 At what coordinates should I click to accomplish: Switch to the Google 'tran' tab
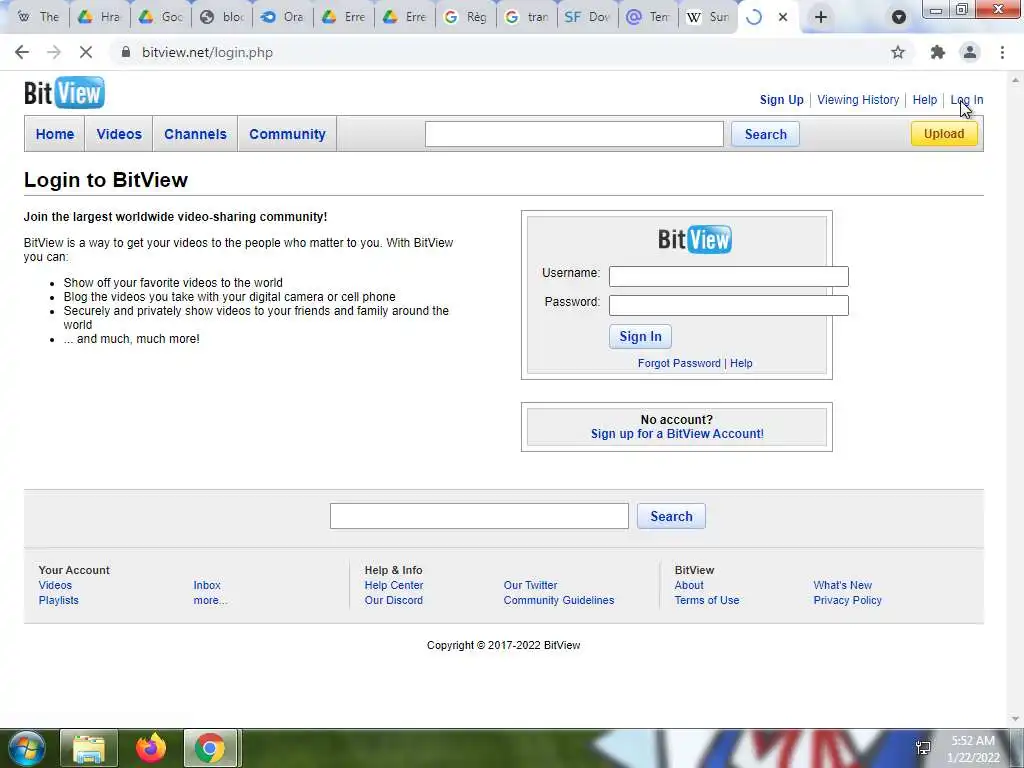(527, 17)
